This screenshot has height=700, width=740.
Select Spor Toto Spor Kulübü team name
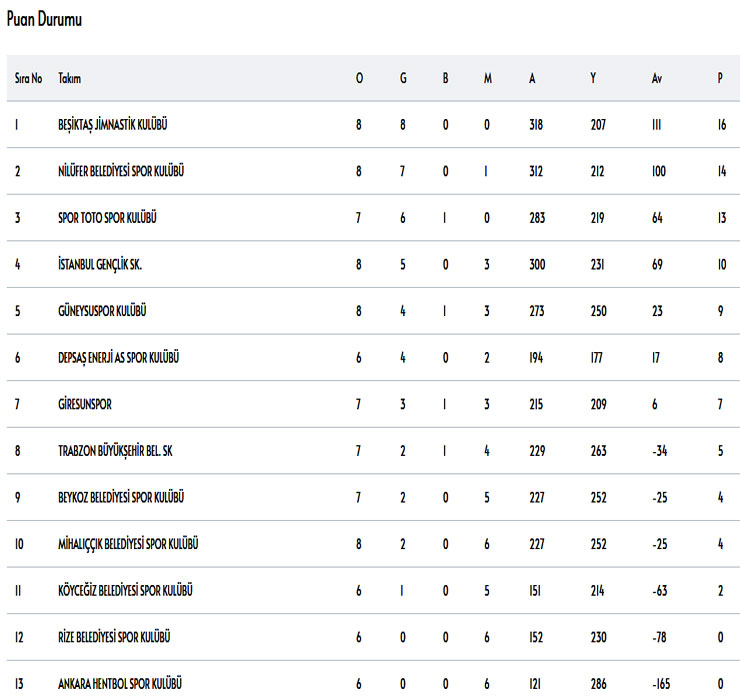click(x=108, y=218)
